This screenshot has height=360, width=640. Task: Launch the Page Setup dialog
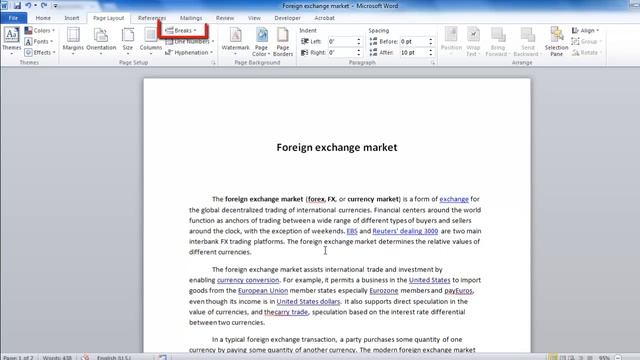[213, 62]
